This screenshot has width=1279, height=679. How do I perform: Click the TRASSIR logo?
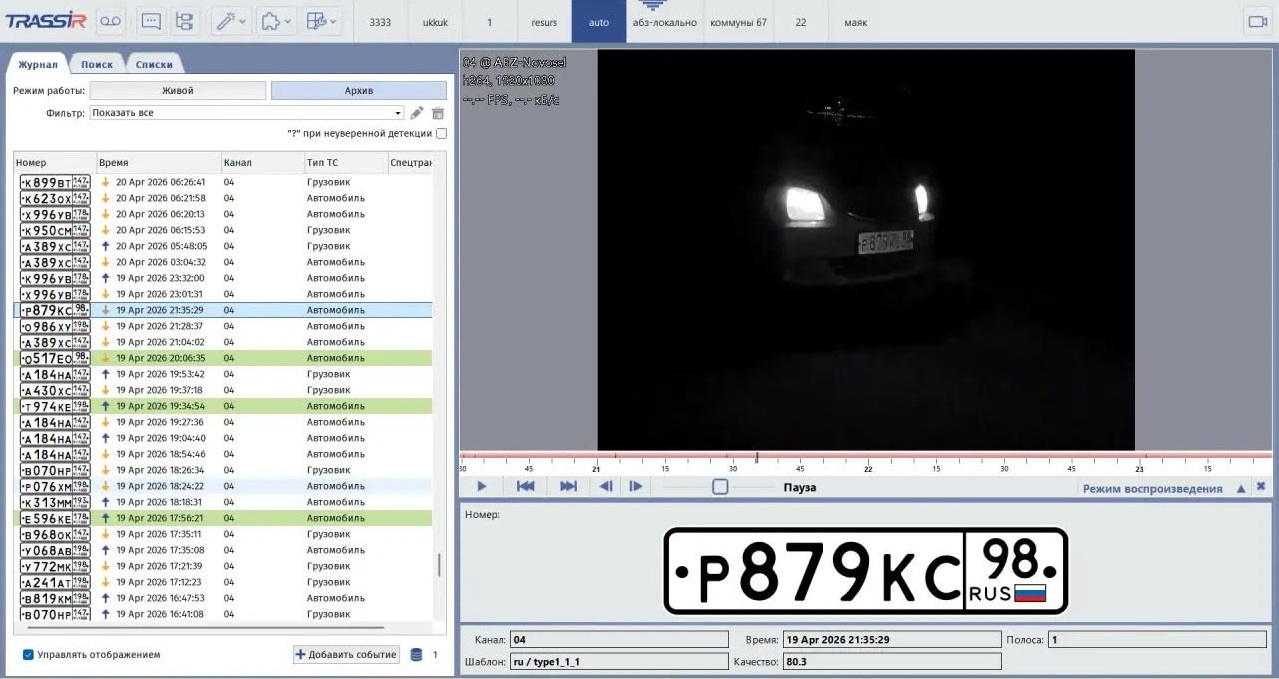pos(46,21)
